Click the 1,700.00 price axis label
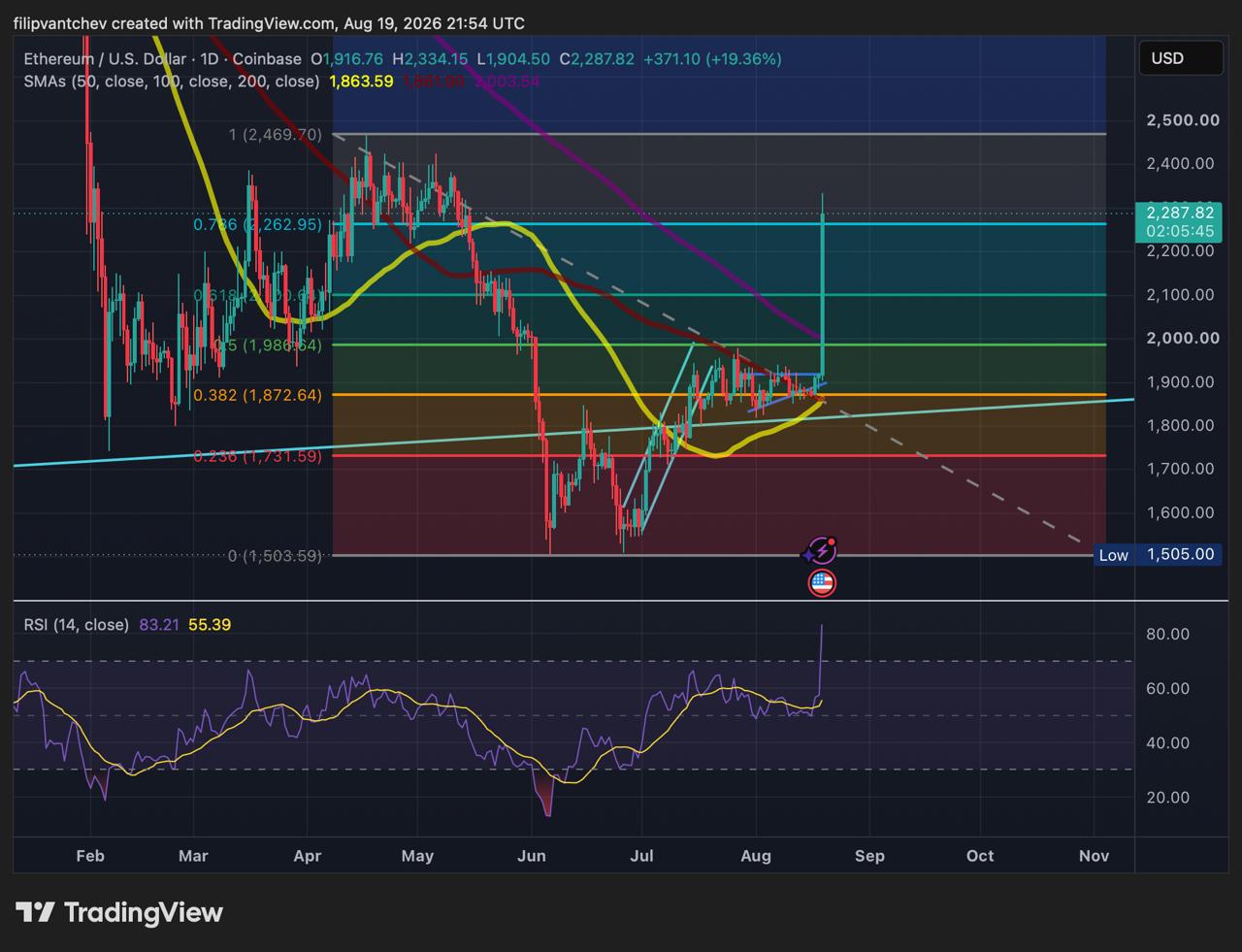Viewport: 1242px width, 952px height. tap(1179, 468)
